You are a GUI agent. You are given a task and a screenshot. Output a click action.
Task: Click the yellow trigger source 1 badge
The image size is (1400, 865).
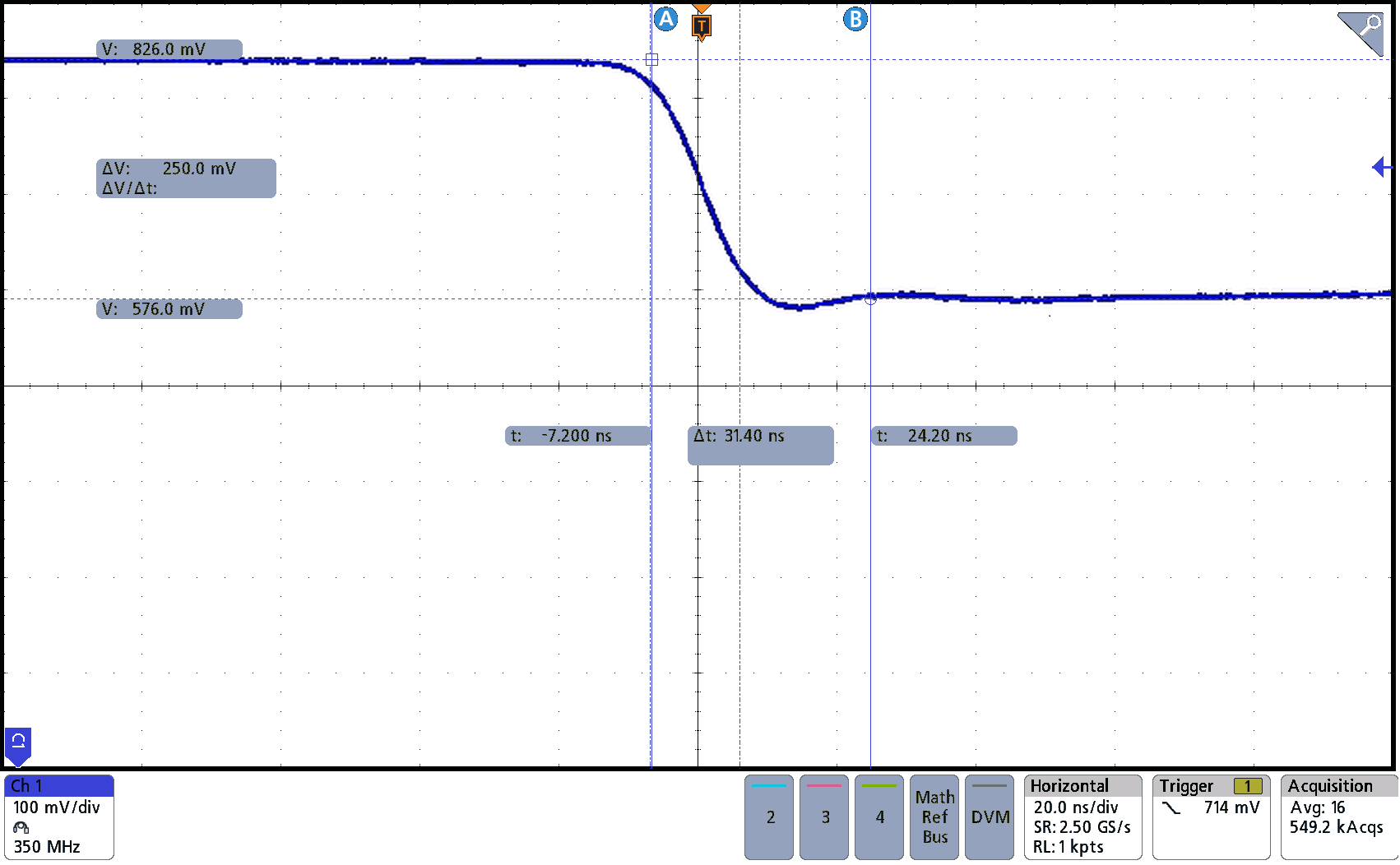point(1247,786)
